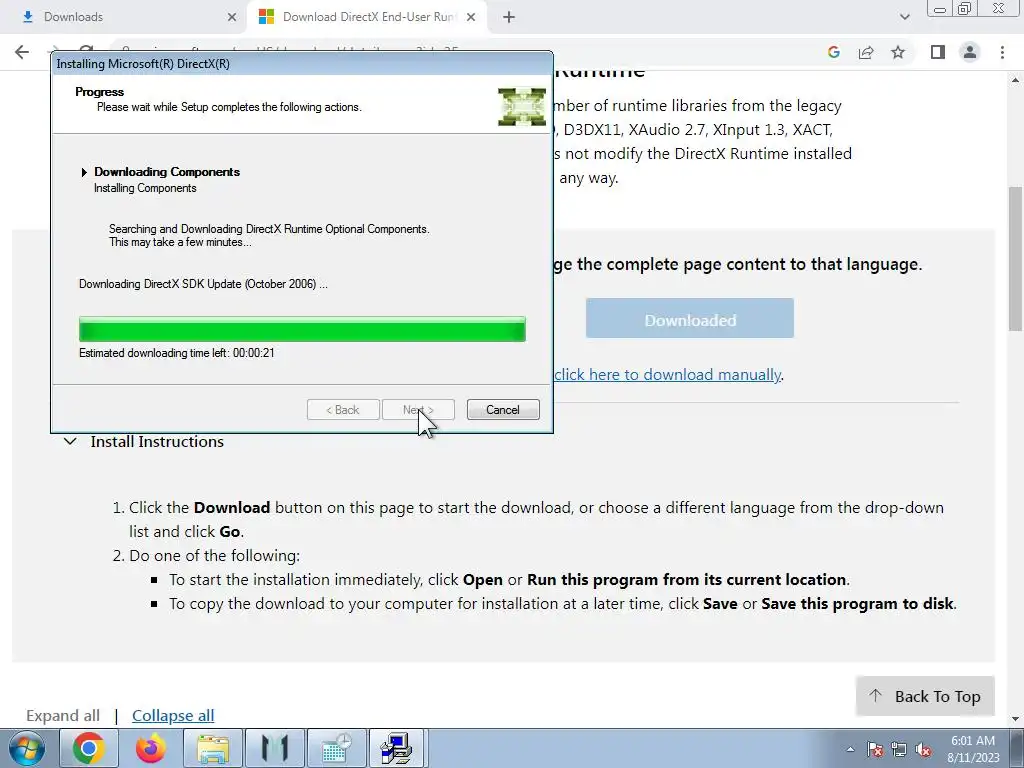The image size is (1024, 768).
Task: Close the Download DirectX End-User Runtime tab
Action: [471, 17]
